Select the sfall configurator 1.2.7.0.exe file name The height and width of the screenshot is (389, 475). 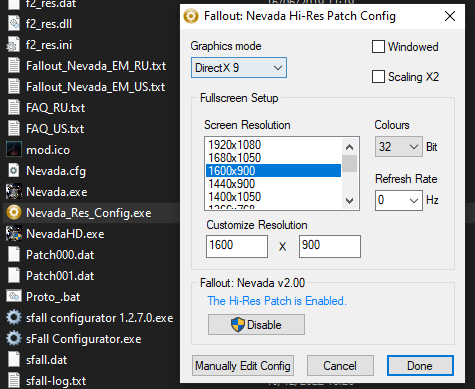click(x=100, y=318)
